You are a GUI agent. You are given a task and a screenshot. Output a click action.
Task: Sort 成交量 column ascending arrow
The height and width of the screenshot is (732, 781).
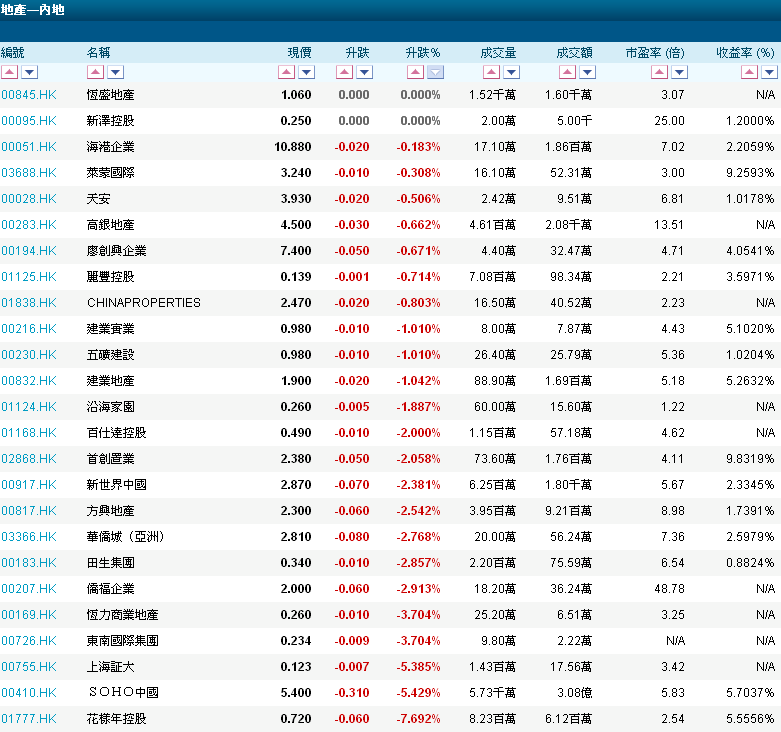pyautogui.click(x=491, y=72)
